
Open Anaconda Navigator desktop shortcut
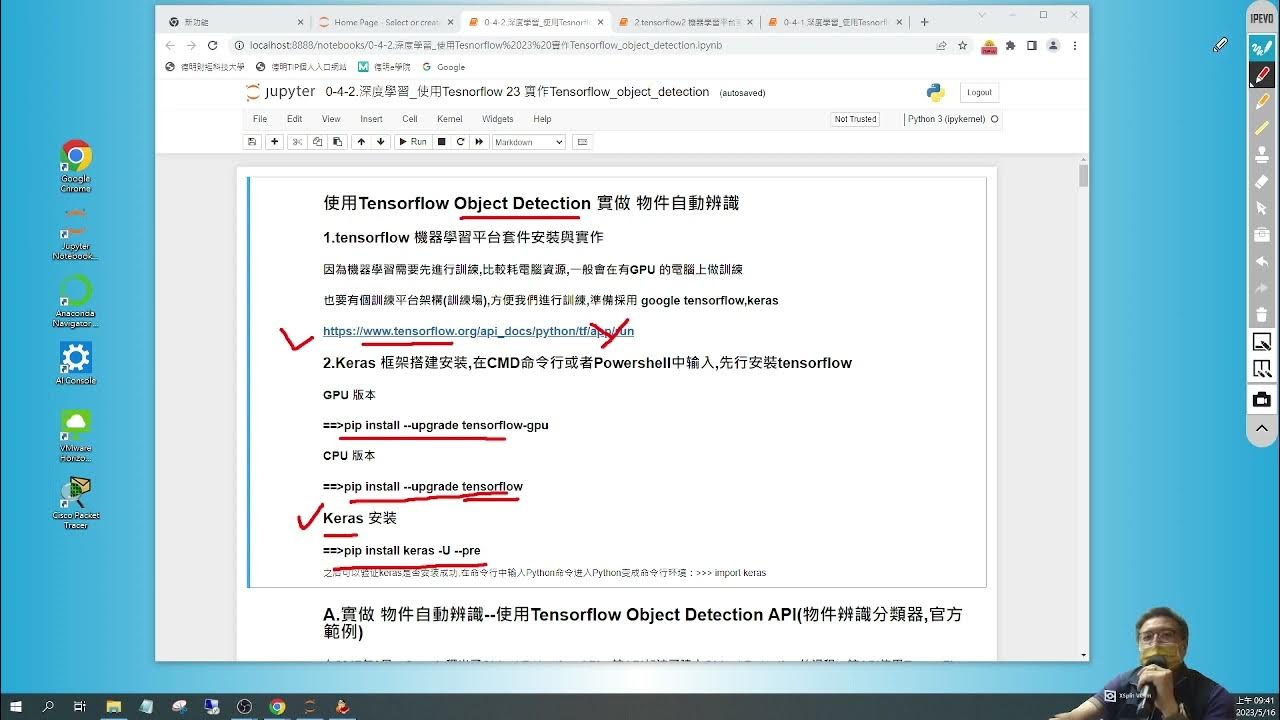coord(76,301)
